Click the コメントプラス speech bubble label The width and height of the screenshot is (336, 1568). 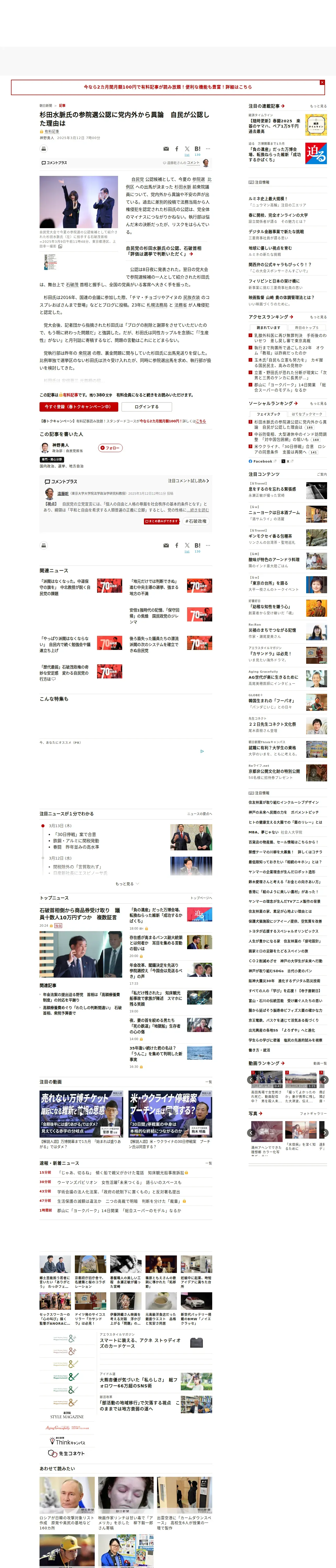tap(54, 163)
